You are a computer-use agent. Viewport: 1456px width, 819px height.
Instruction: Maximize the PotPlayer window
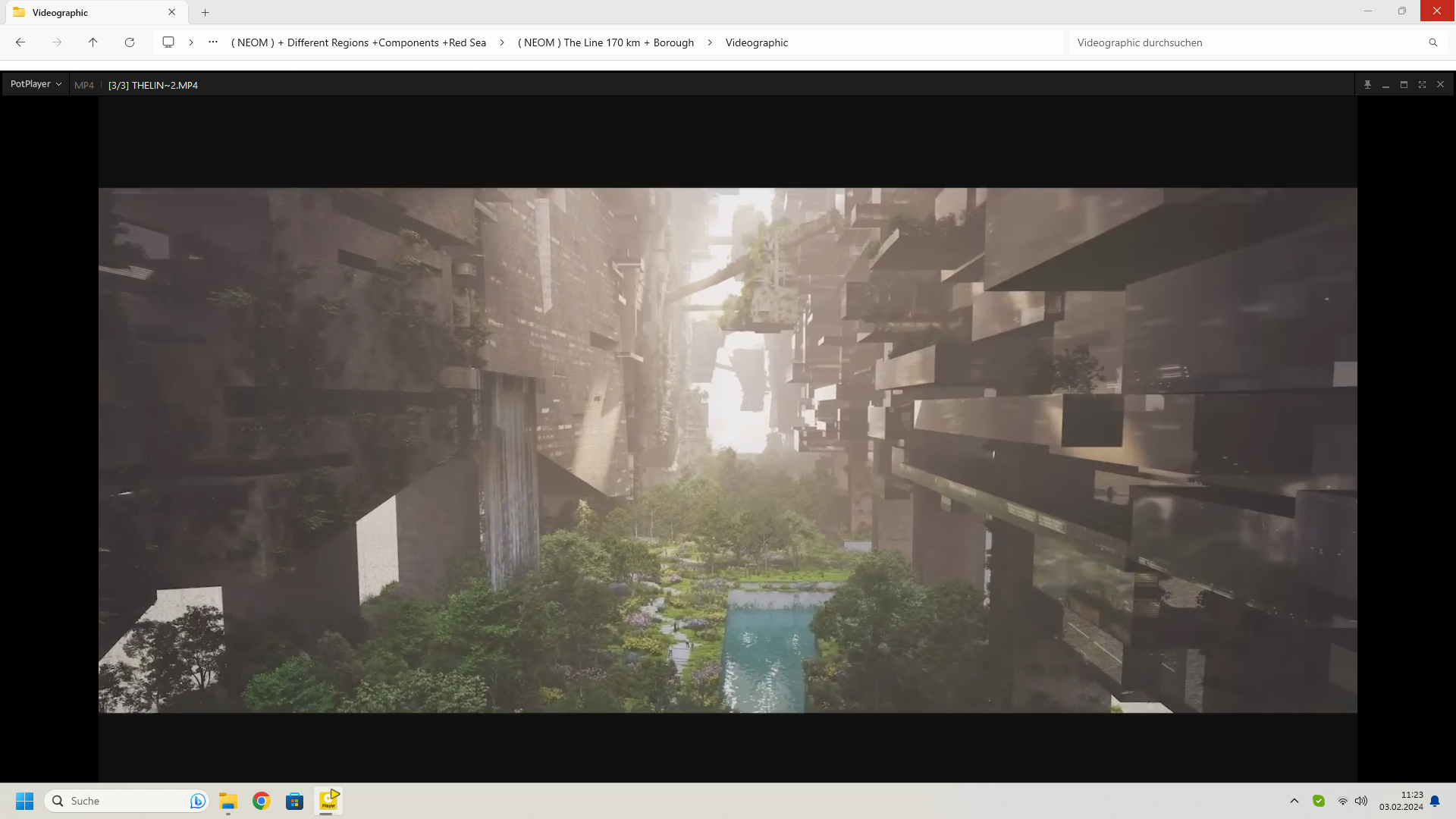tap(1404, 85)
